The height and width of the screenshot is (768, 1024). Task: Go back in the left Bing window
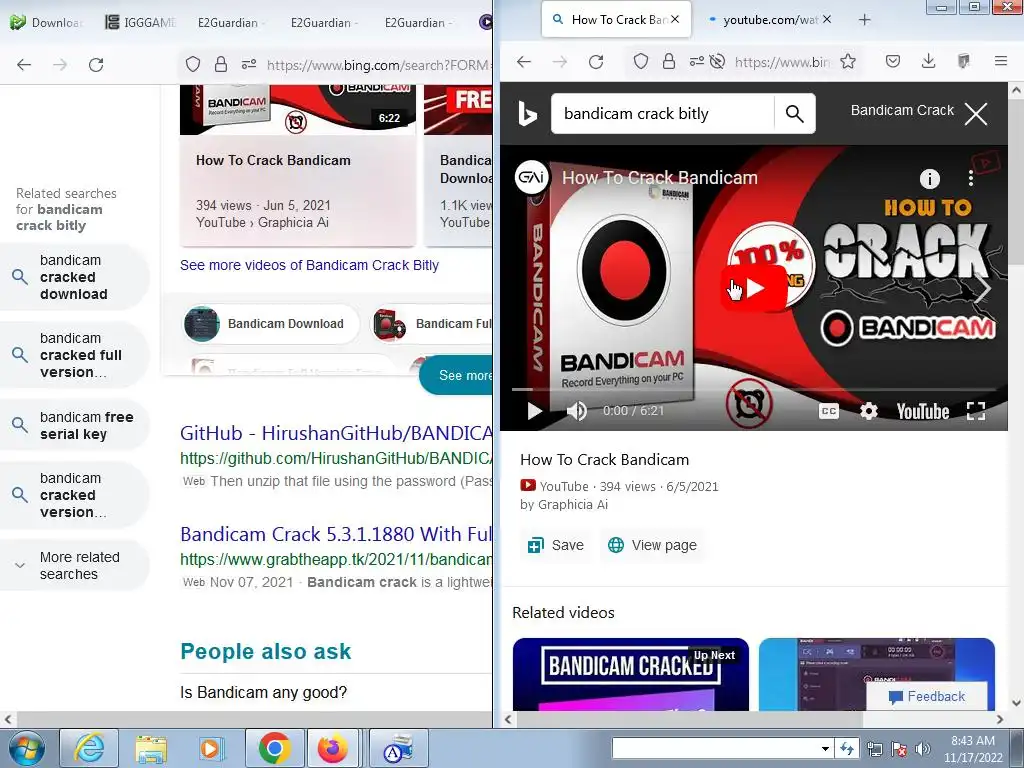coord(24,65)
